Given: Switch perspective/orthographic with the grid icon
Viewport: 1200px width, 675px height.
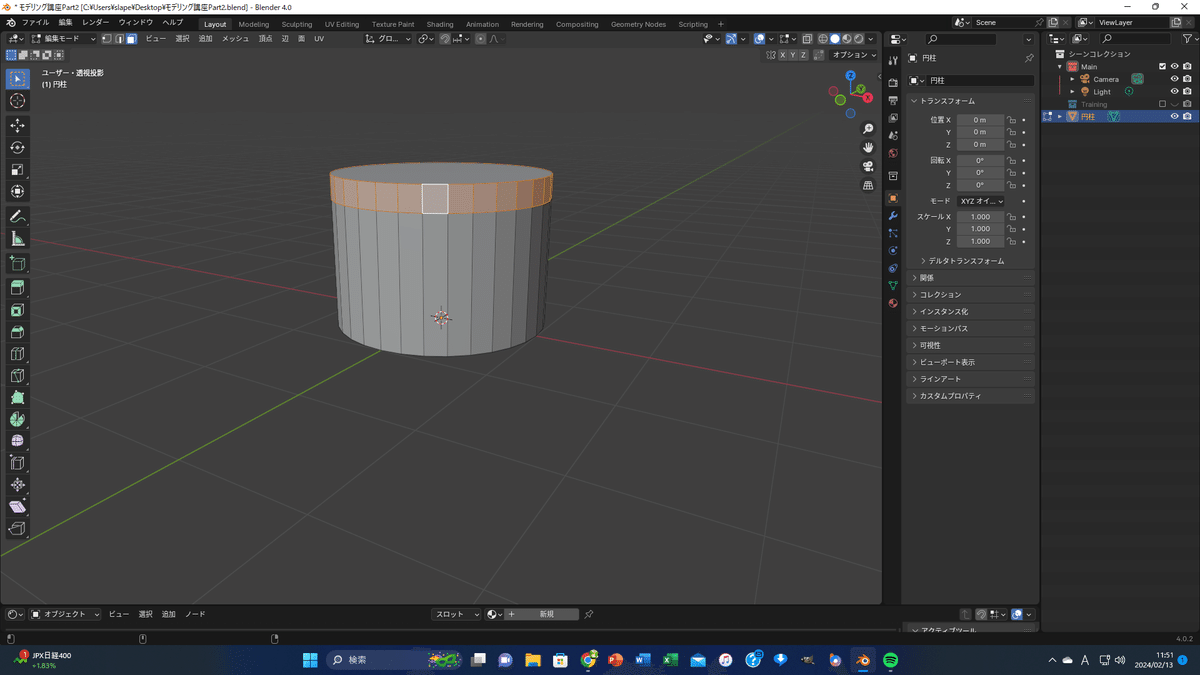Looking at the screenshot, I should click(x=868, y=186).
